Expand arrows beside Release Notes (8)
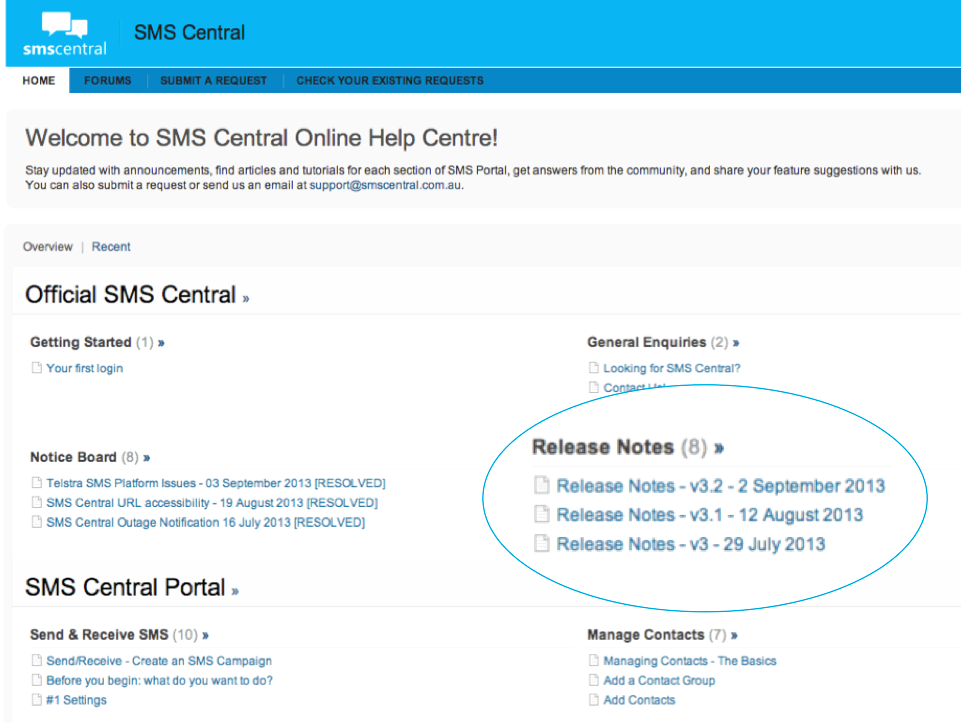The height and width of the screenshot is (723, 961). click(719, 448)
